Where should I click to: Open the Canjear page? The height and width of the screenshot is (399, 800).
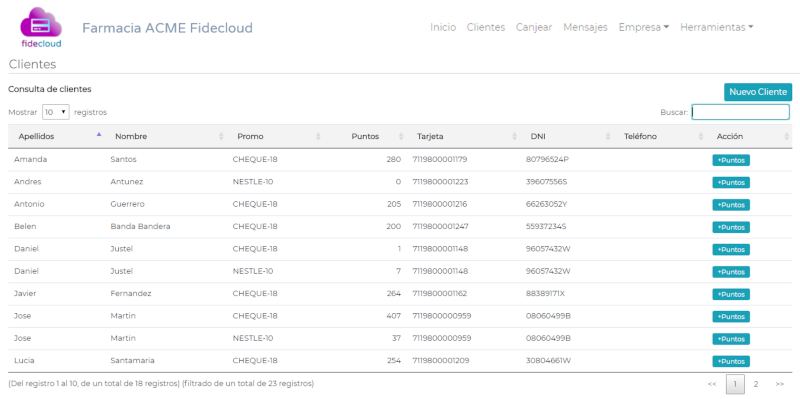coord(534,28)
